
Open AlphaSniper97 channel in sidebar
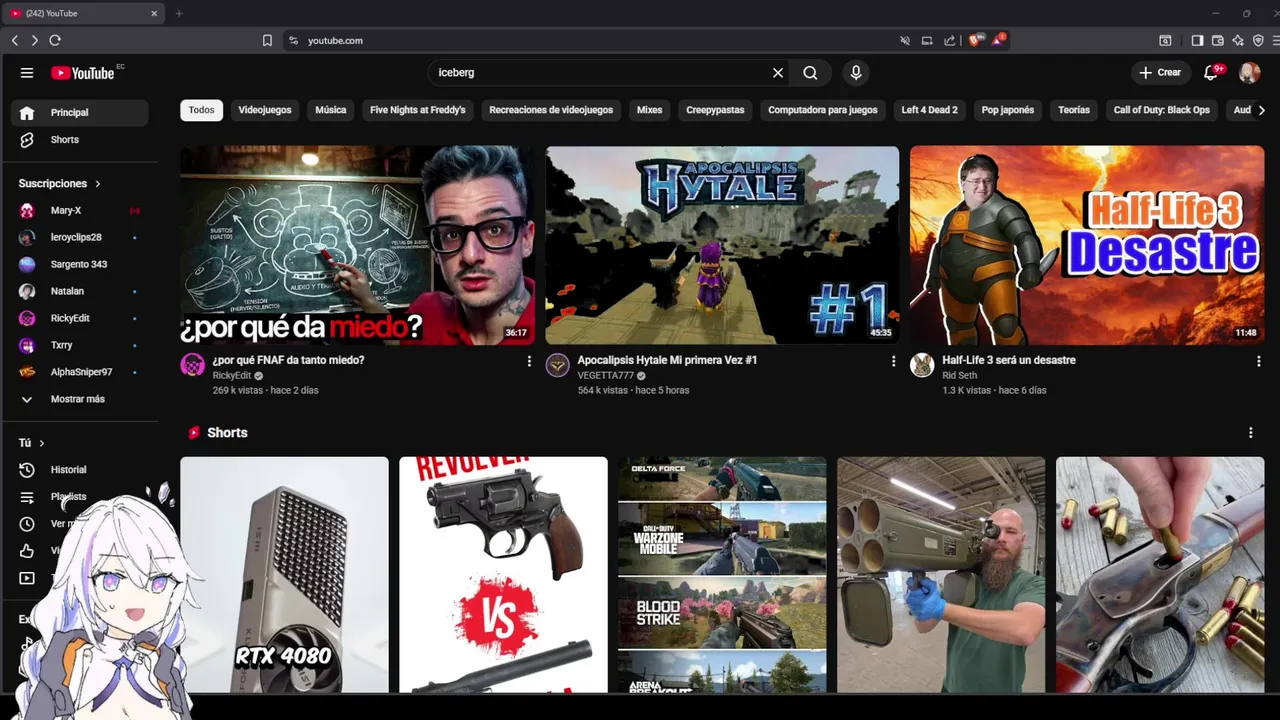[x=79, y=373]
